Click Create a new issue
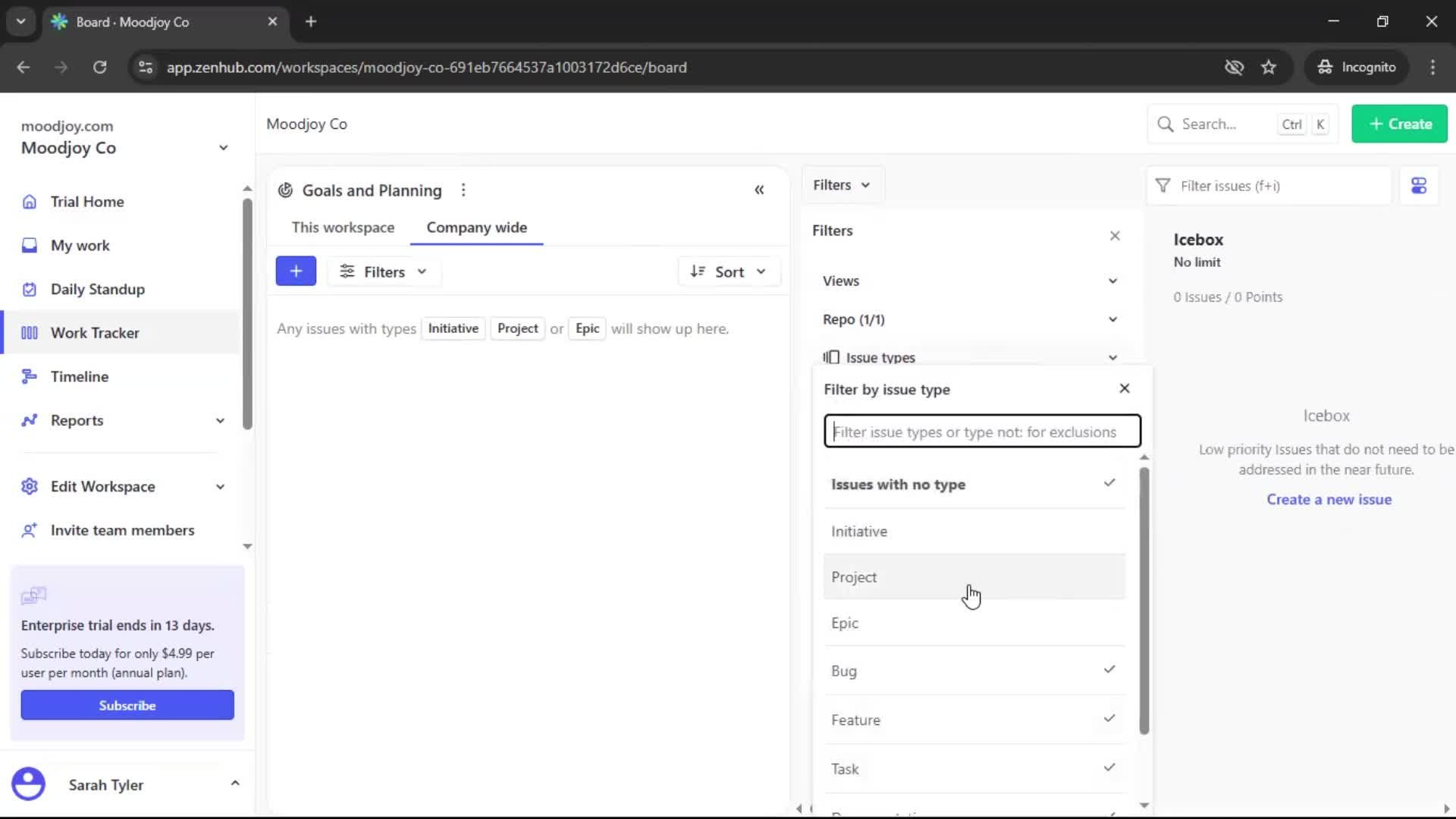The height and width of the screenshot is (819, 1456). click(x=1330, y=499)
